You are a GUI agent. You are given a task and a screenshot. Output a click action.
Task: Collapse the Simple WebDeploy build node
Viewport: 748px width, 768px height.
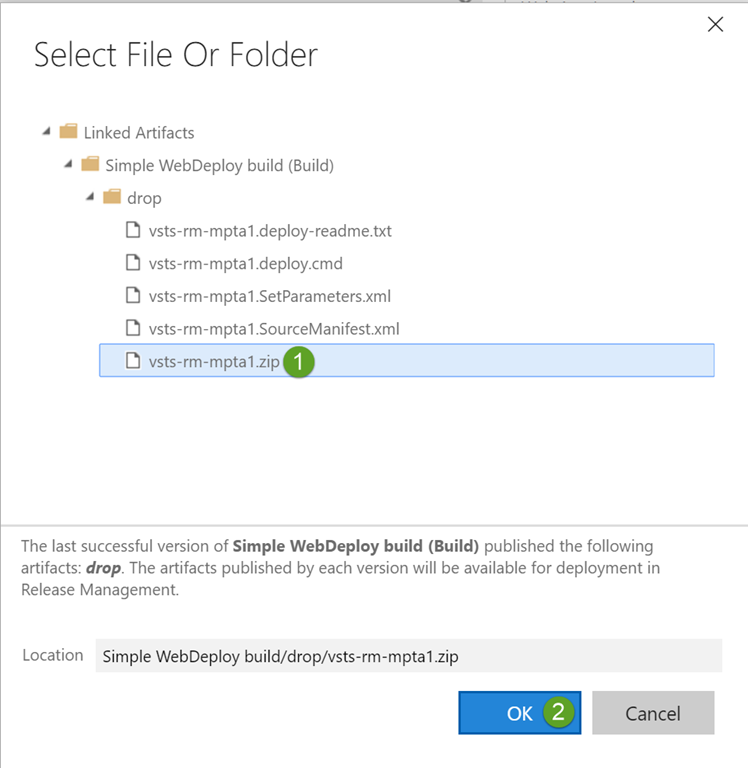coord(68,165)
